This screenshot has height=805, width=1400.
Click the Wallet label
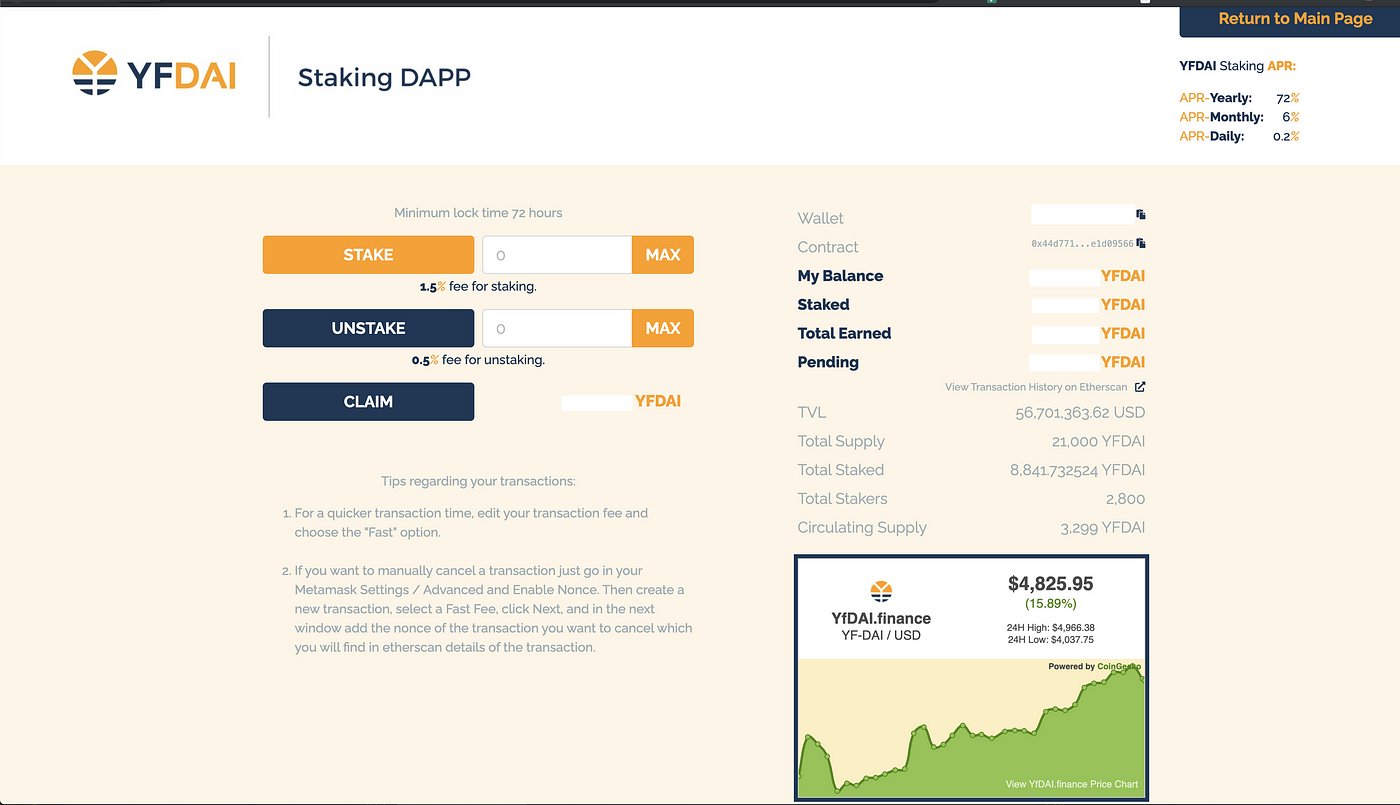820,218
